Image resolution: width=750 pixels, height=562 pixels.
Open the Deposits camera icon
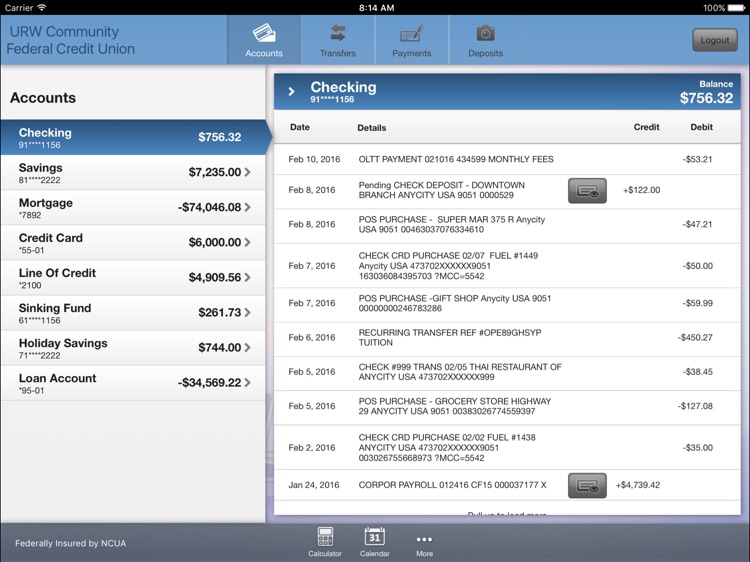click(x=485, y=33)
